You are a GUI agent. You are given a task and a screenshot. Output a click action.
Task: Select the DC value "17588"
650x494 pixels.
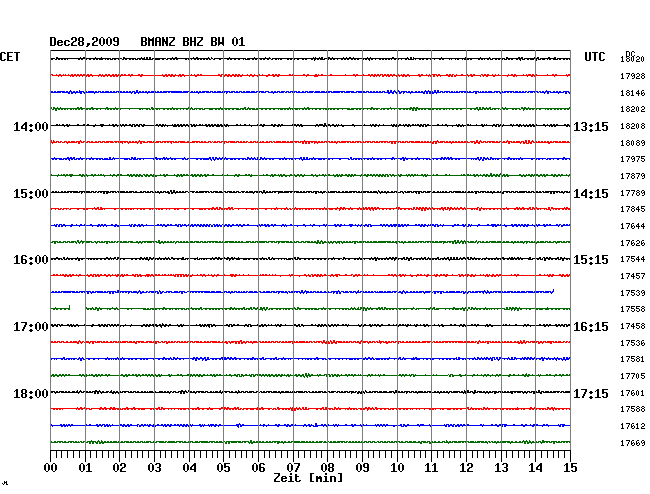click(x=633, y=409)
